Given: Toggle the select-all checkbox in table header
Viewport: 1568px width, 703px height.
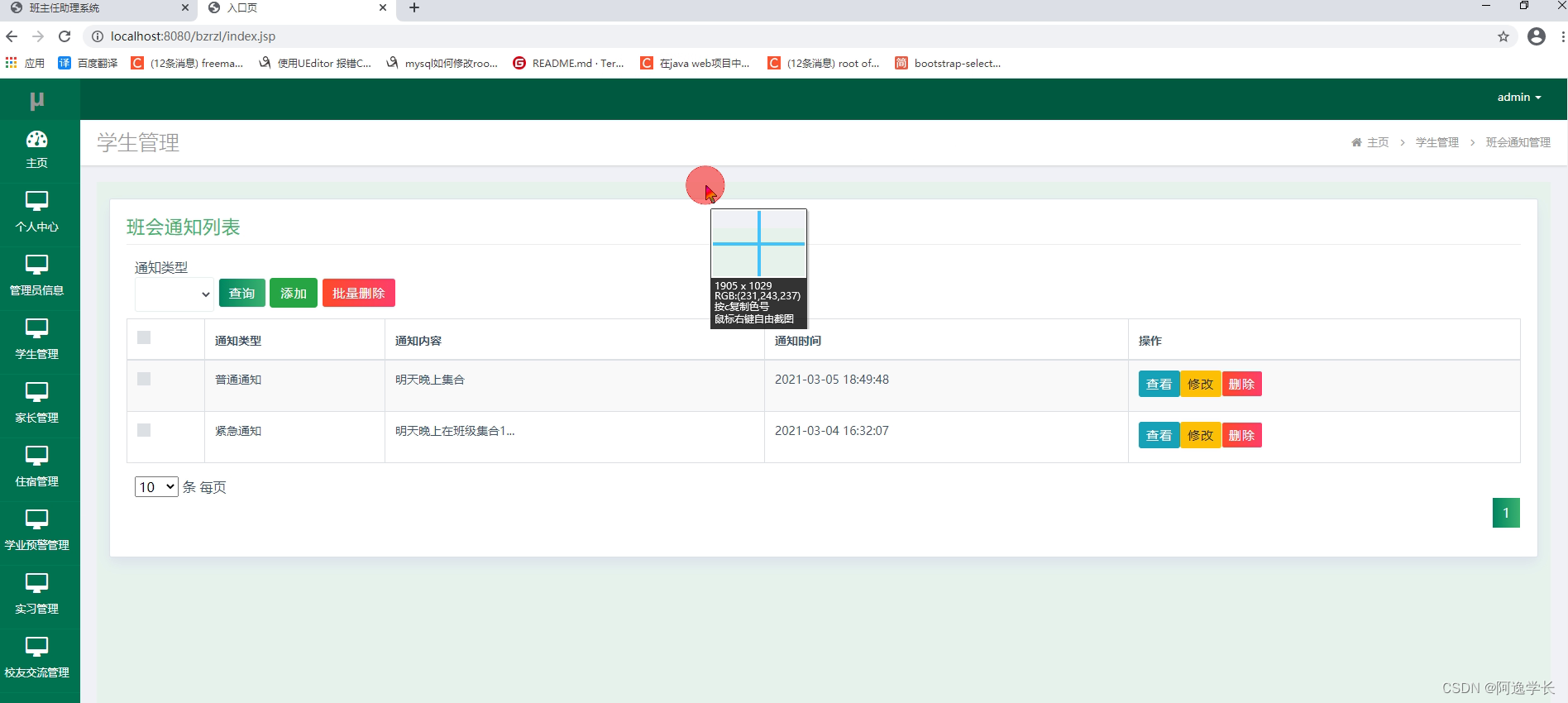Looking at the screenshot, I should 144,337.
